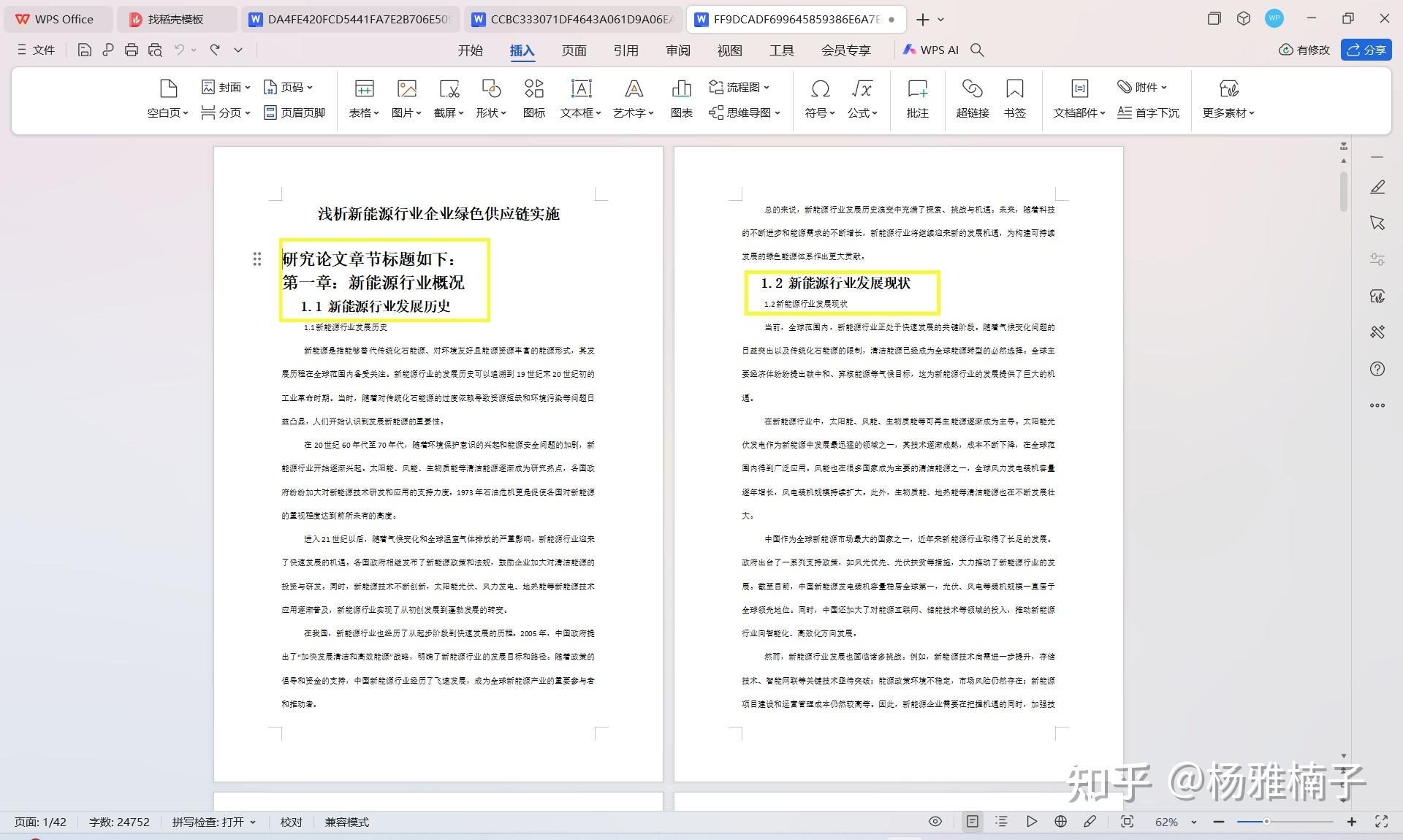Switch to the 审阅 (Review) ribbon tab
The height and width of the screenshot is (840, 1403).
click(677, 50)
